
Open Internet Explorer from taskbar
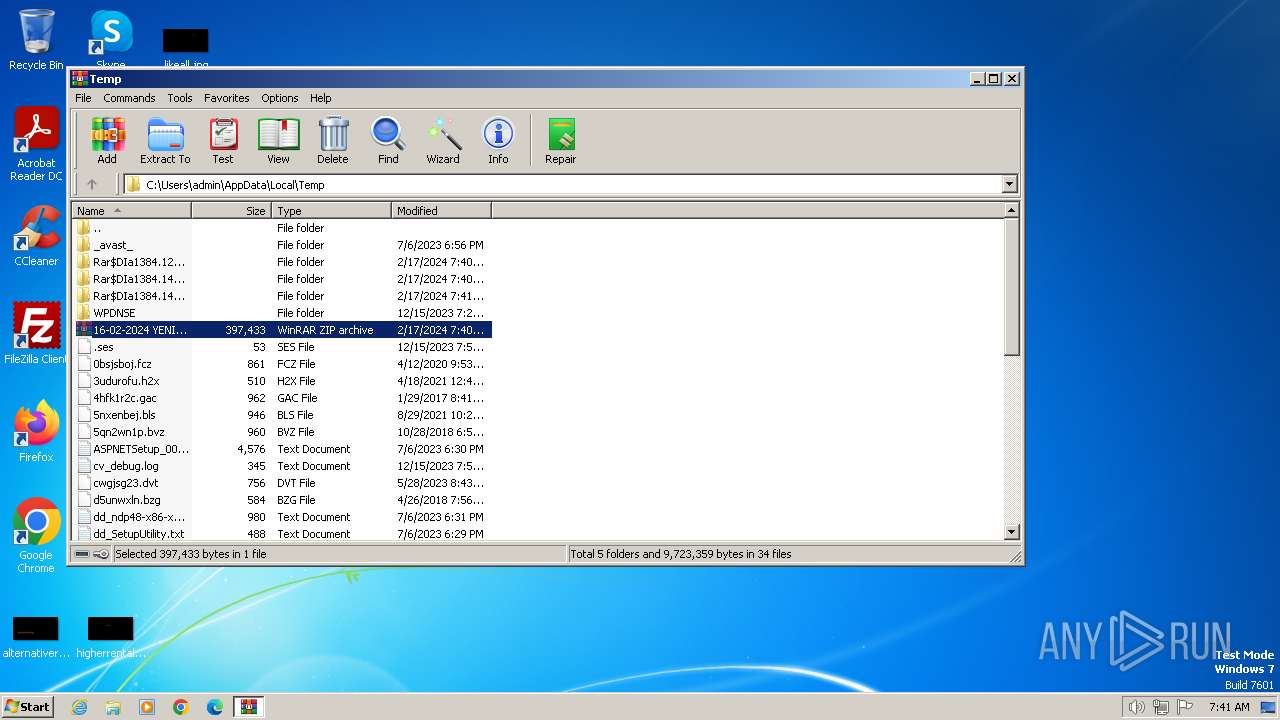79,707
